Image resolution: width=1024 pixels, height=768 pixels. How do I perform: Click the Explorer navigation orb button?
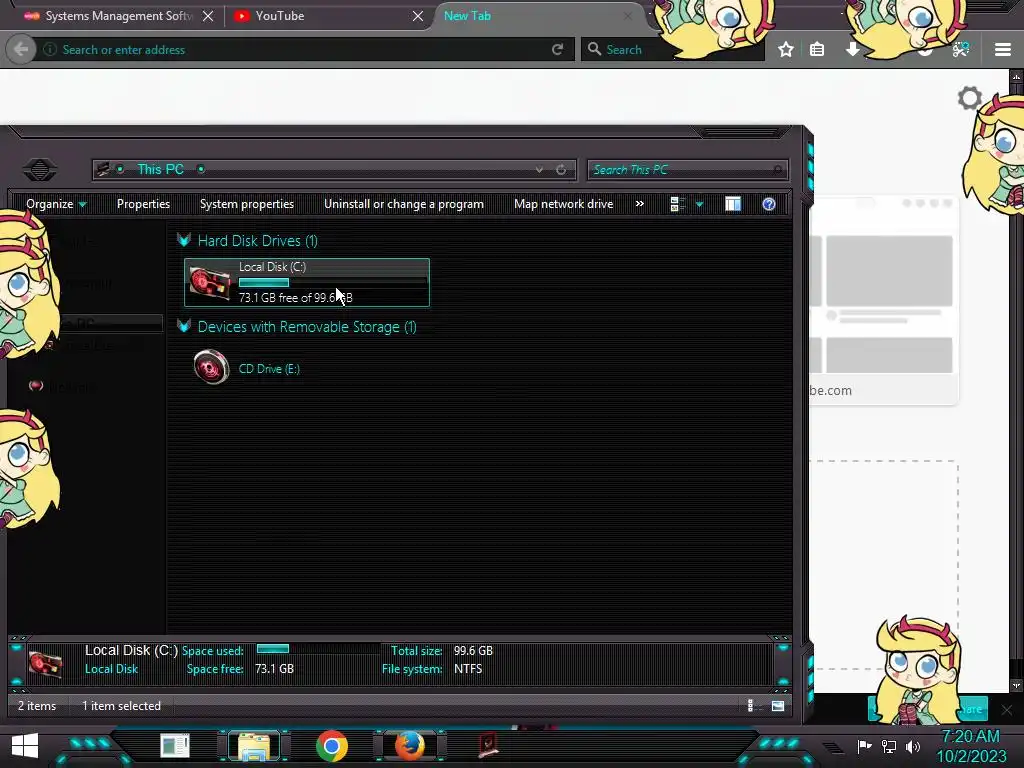40,170
